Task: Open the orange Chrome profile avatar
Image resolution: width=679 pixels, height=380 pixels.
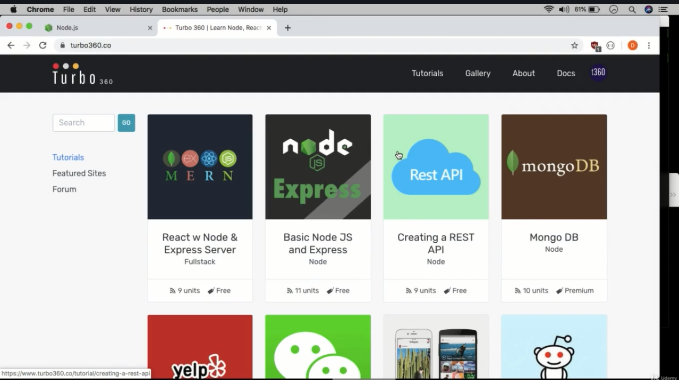Action: point(632,45)
